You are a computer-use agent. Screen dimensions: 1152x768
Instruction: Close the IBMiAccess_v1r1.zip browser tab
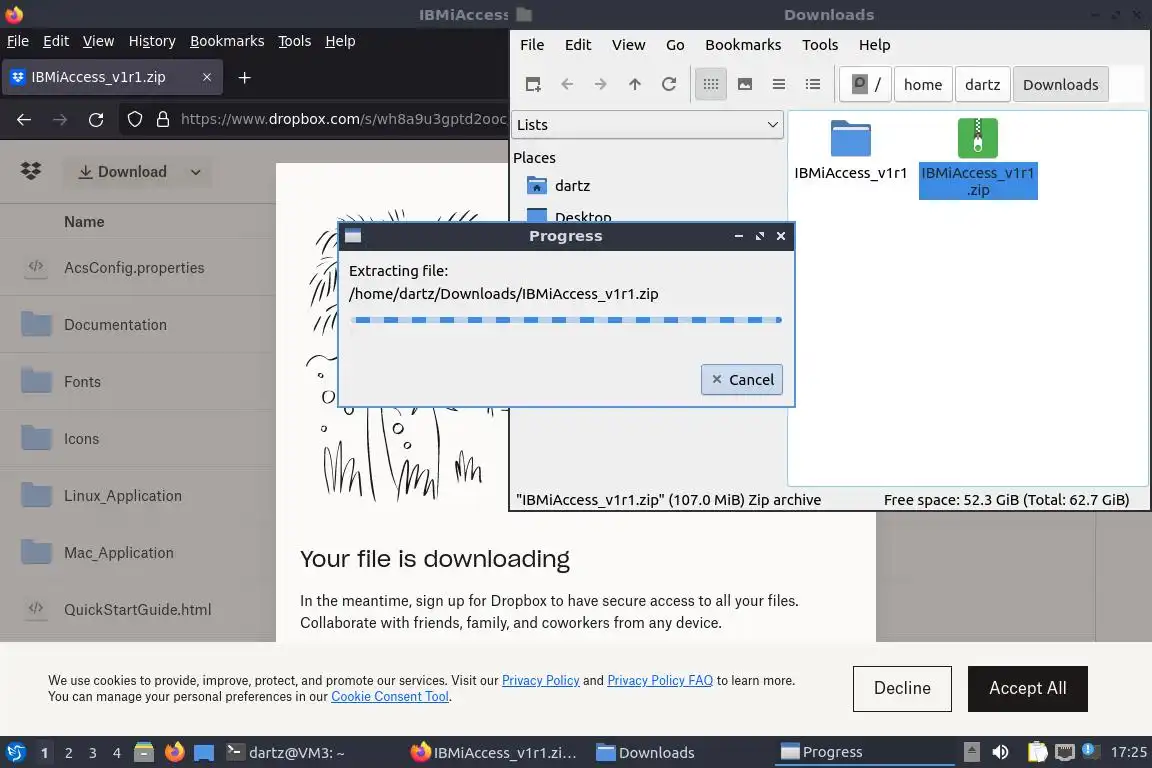(207, 77)
